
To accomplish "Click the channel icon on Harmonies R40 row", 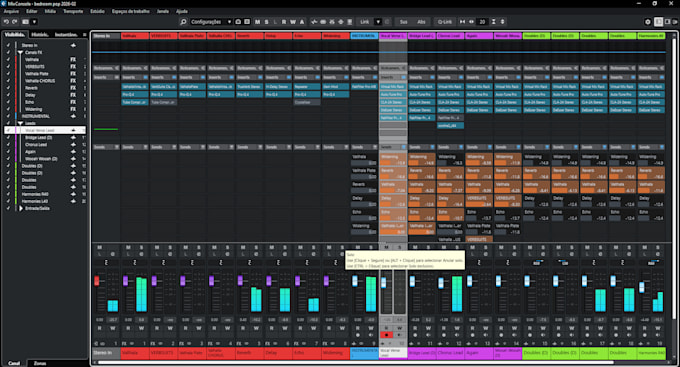I will [x=73, y=194].
